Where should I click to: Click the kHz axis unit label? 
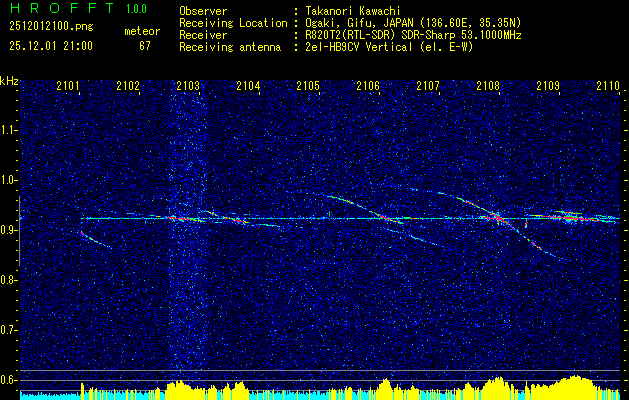tap(9, 81)
